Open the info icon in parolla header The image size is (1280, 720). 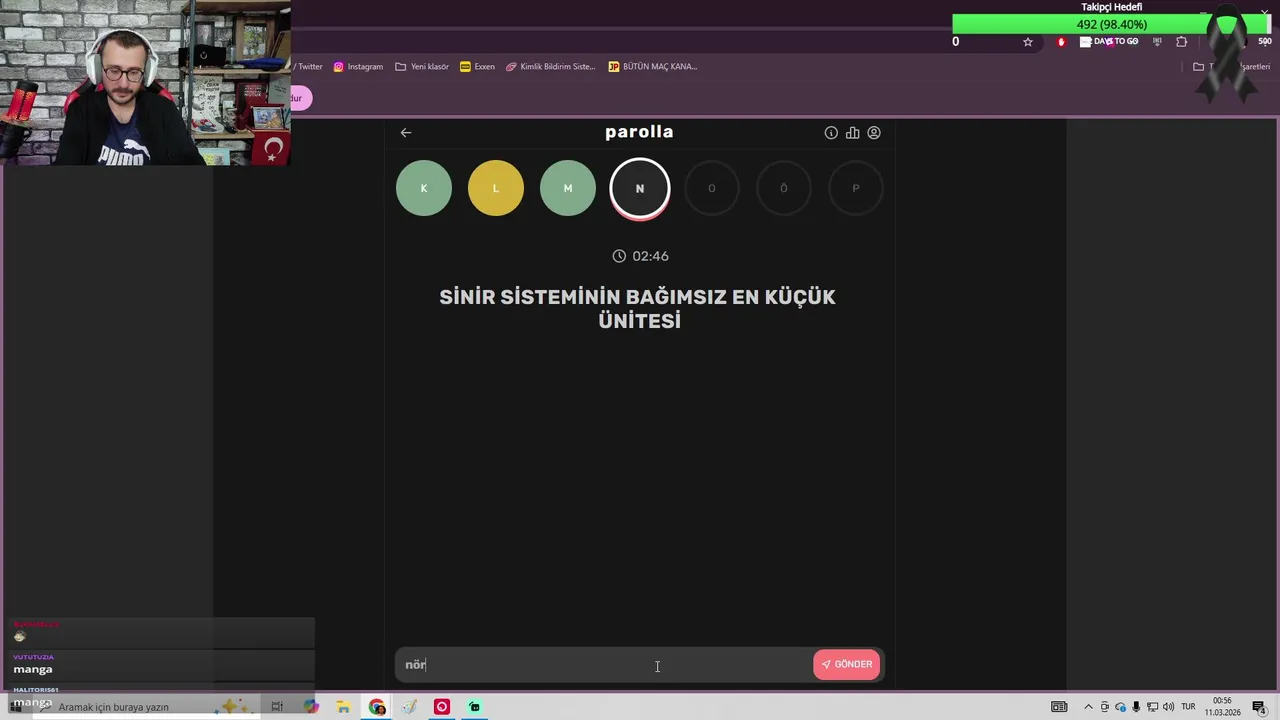[x=831, y=132]
